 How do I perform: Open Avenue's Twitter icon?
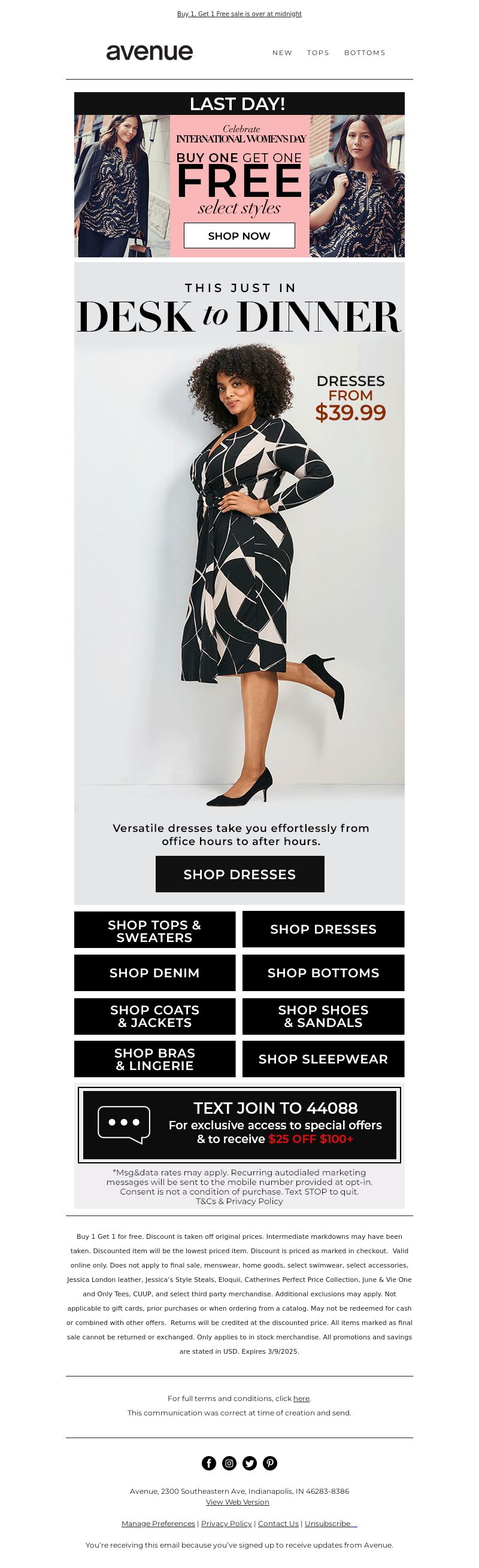[x=250, y=1463]
